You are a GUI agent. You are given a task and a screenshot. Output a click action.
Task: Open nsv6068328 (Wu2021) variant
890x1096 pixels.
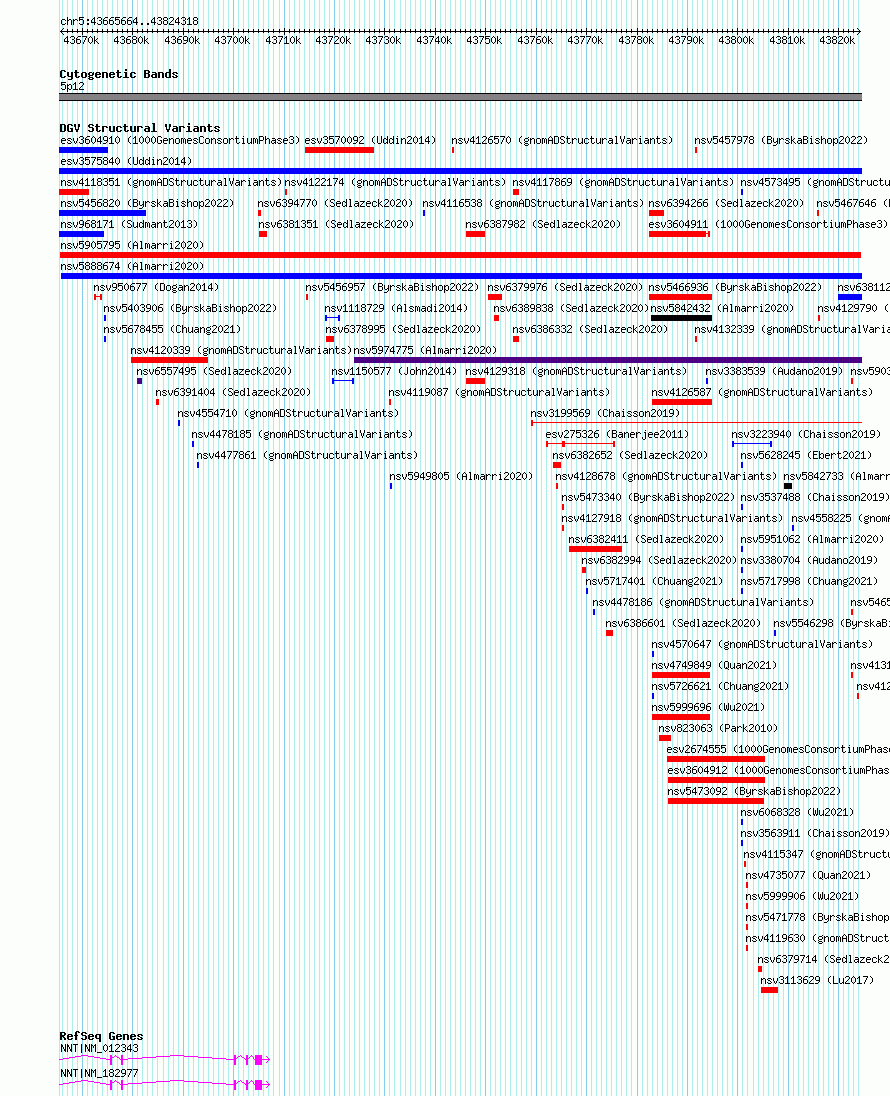796,811
